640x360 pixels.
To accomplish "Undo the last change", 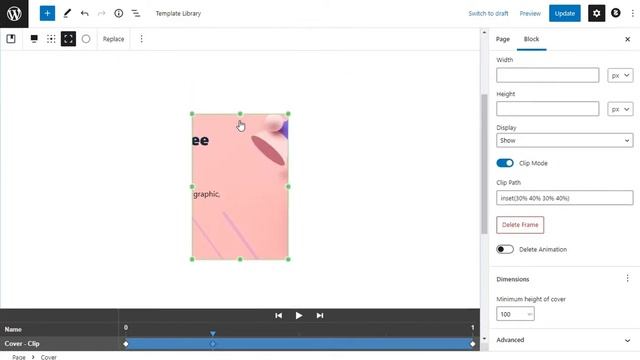I will [x=84, y=13].
